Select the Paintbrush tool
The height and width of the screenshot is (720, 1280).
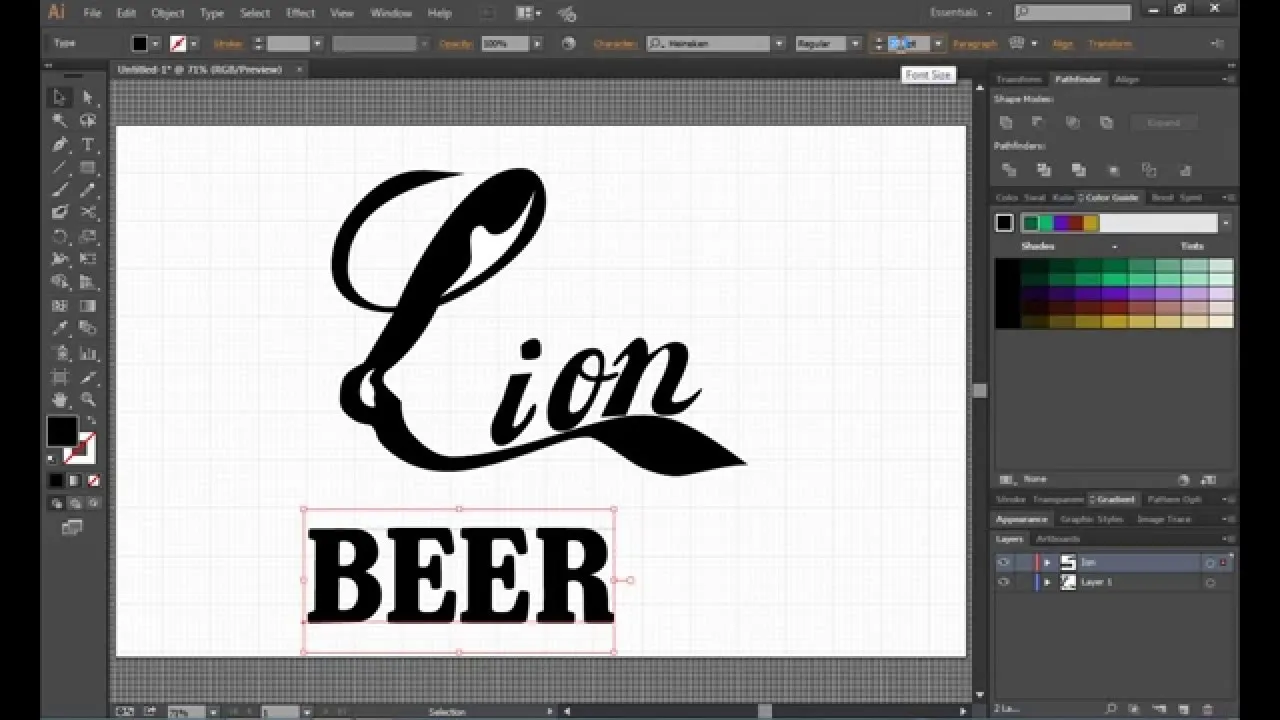(x=59, y=190)
